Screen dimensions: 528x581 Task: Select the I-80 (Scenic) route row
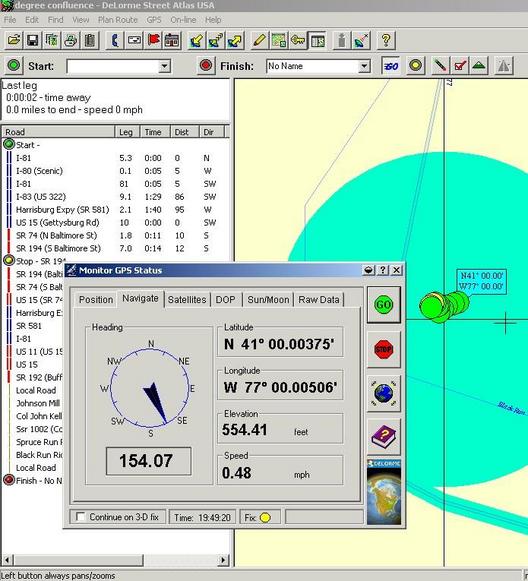115,171
